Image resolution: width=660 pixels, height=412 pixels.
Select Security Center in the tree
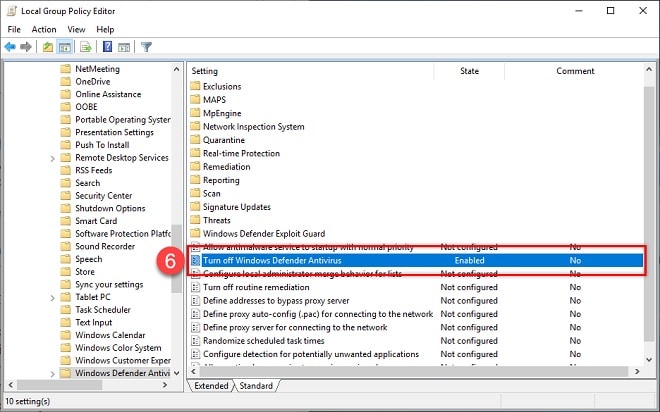coord(104,195)
